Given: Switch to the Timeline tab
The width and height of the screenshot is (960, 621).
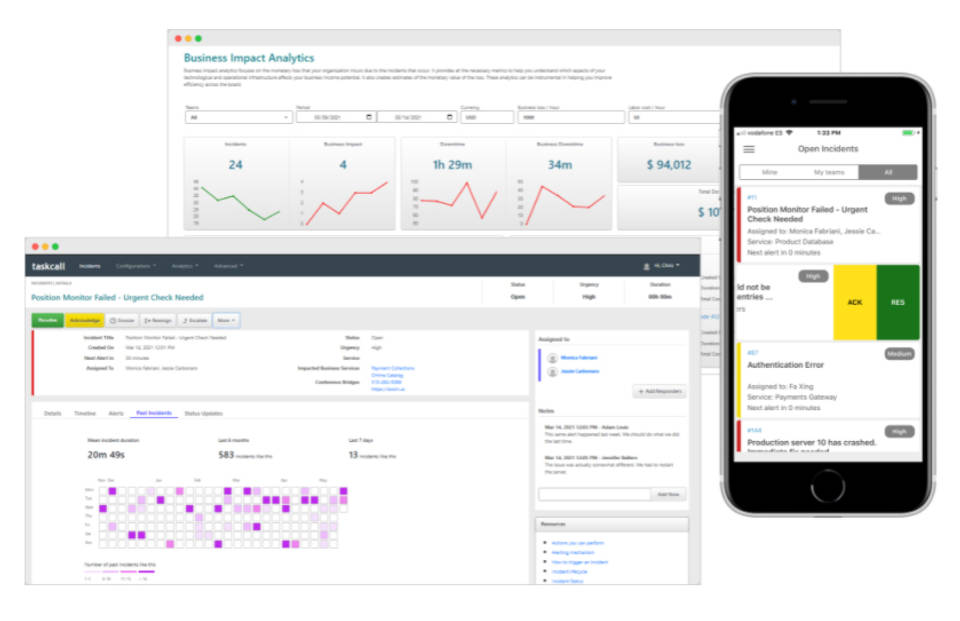Looking at the screenshot, I should (x=85, y=413).
